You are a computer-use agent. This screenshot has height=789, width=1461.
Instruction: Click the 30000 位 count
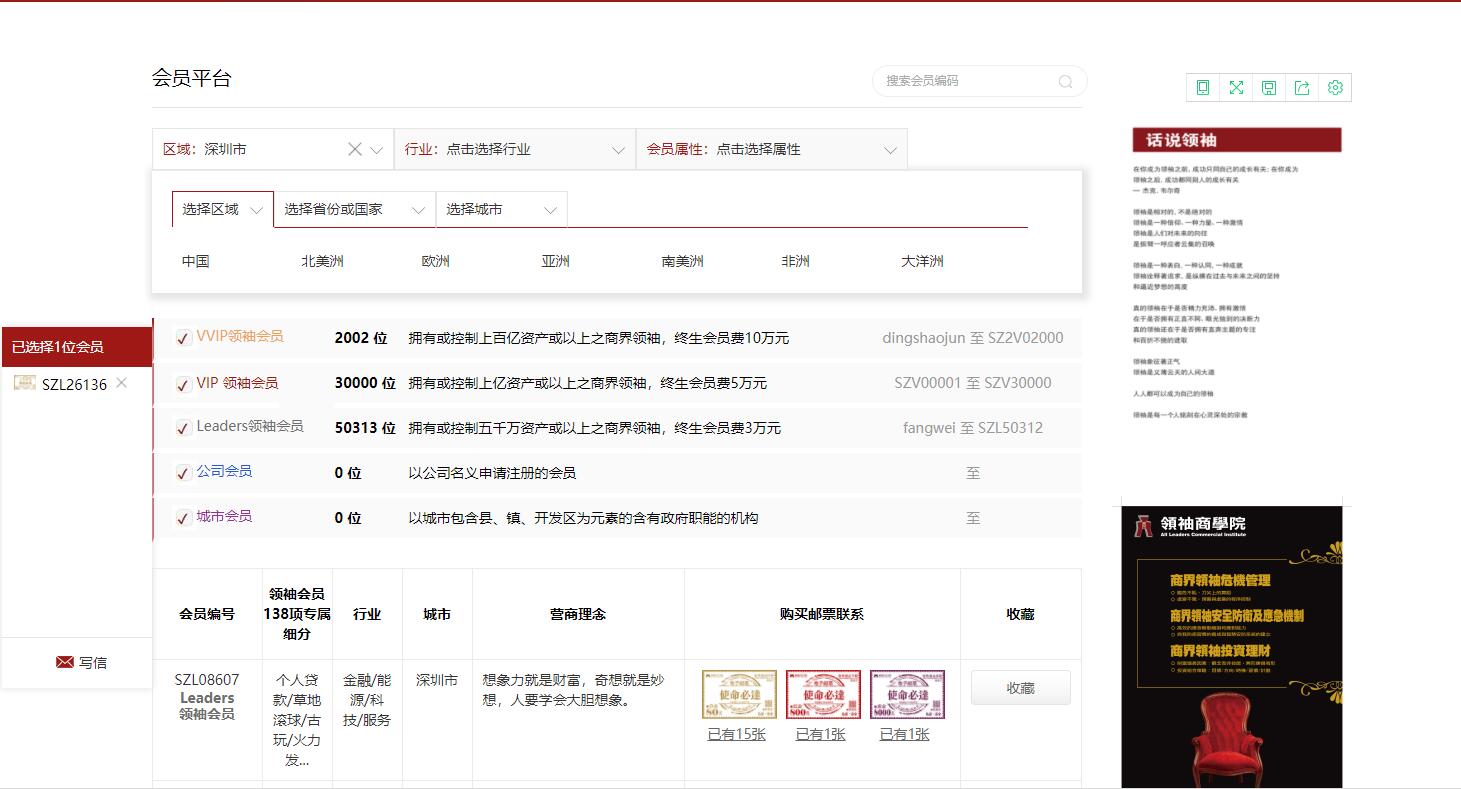coord(365,383)
